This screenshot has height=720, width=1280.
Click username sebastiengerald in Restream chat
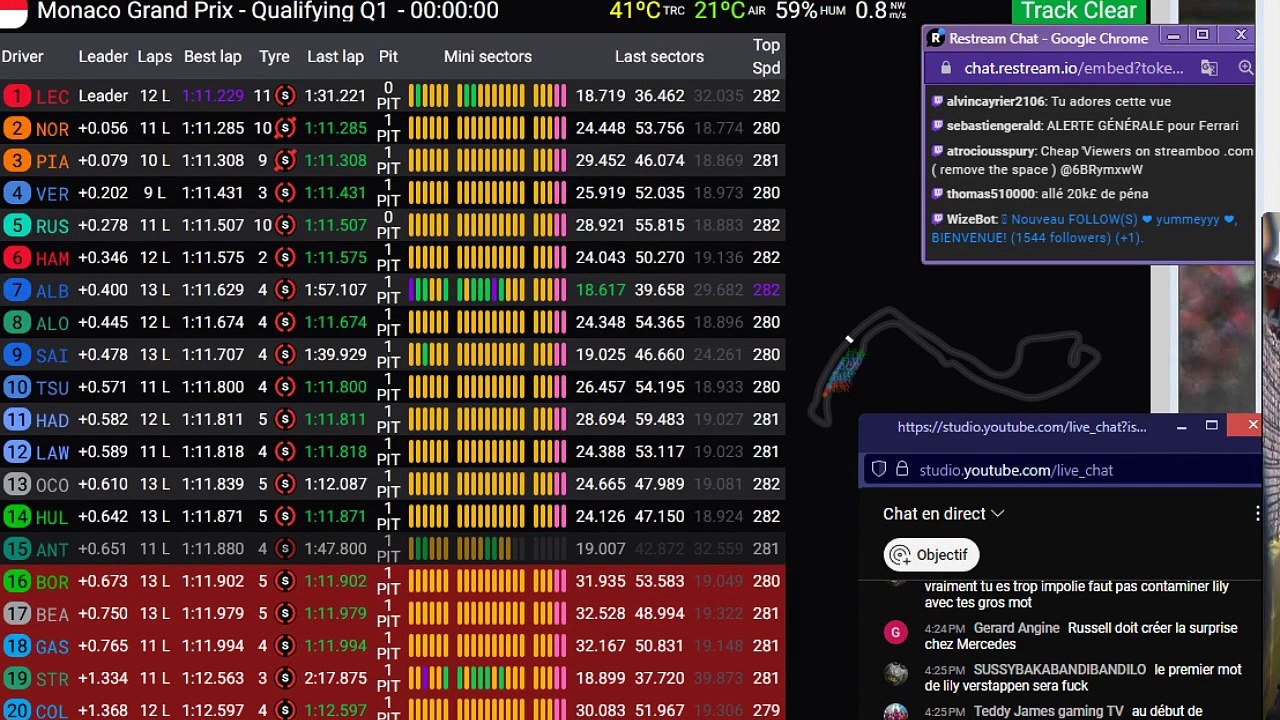[993, 126]
